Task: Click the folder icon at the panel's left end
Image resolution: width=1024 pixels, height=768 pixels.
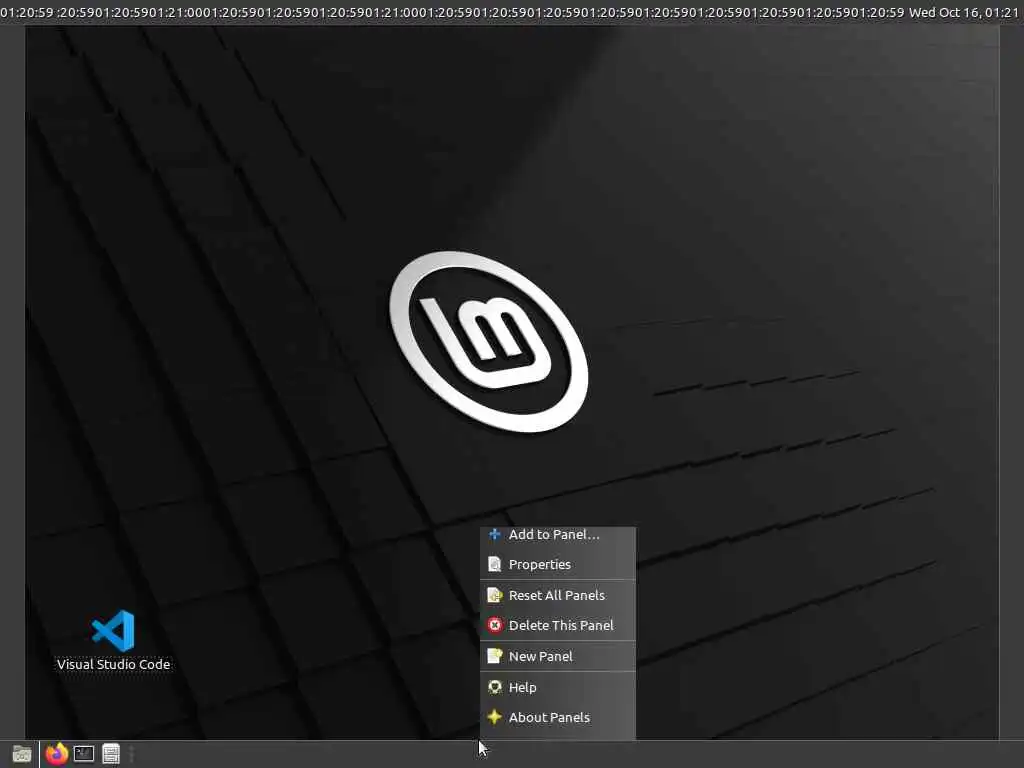Action: [22, 754]
